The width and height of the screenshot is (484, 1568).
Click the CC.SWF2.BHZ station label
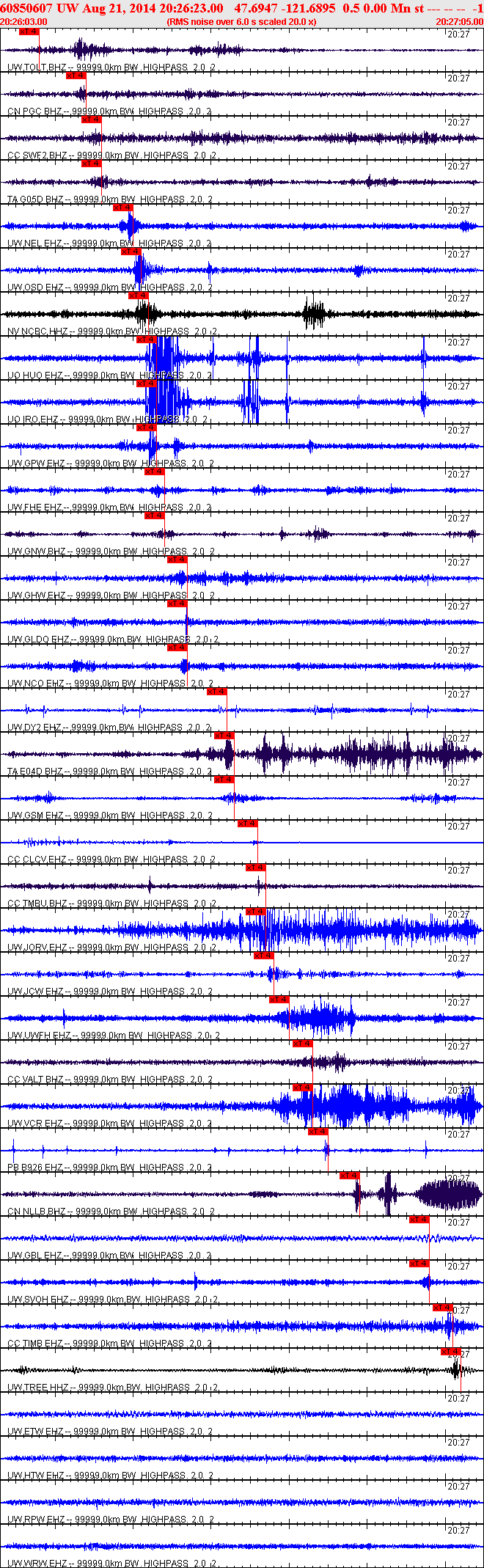tap(37, 155)
